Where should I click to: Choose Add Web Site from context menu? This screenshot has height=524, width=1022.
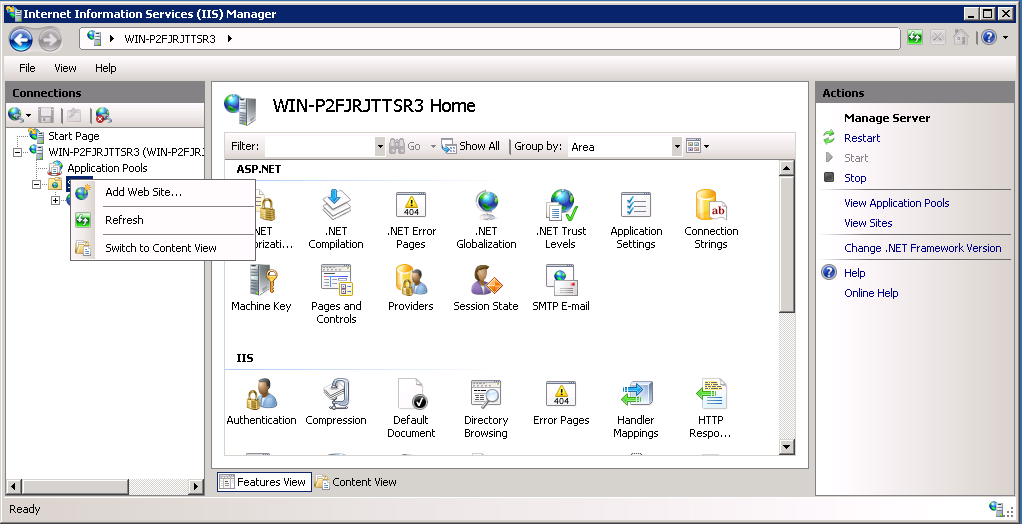[x=163, y=192]
